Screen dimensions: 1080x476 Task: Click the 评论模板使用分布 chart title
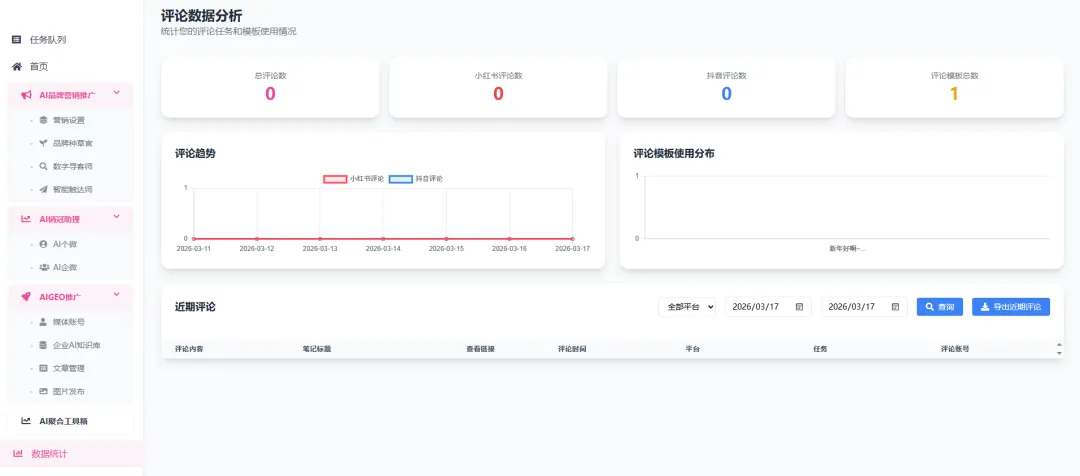click(674, 154)
